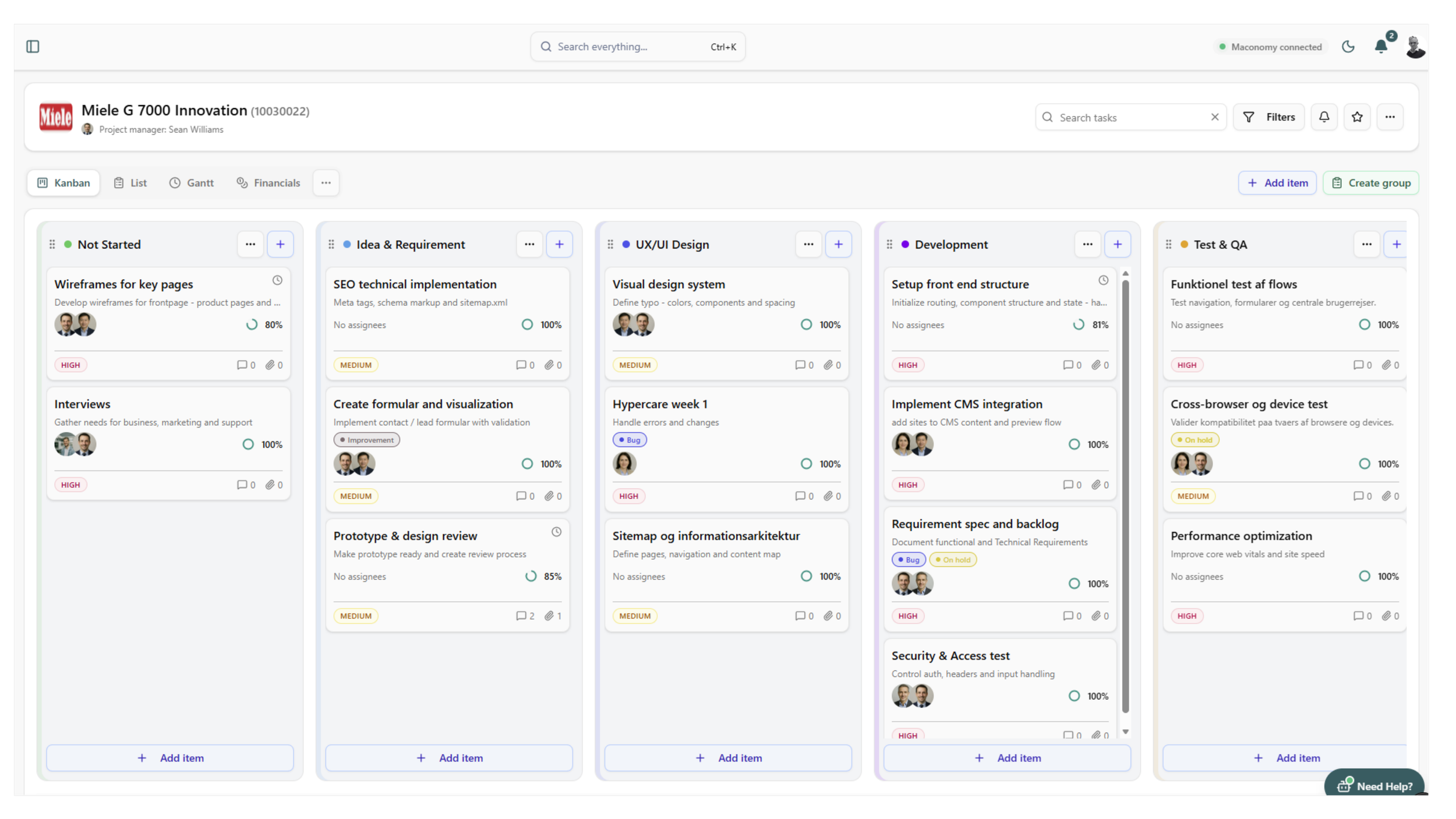Click 80% progress indicator on Wireframes card
The image size is (1456, 819).
[252, 325]
